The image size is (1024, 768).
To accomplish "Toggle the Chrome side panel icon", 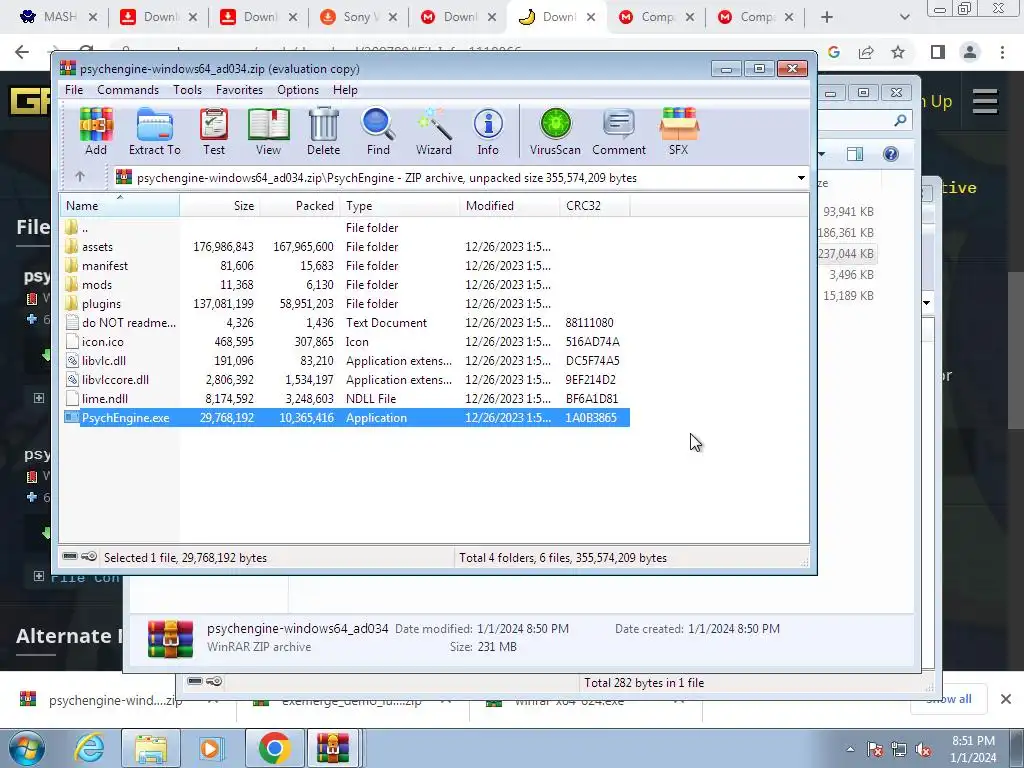I will tap(938, 52).
